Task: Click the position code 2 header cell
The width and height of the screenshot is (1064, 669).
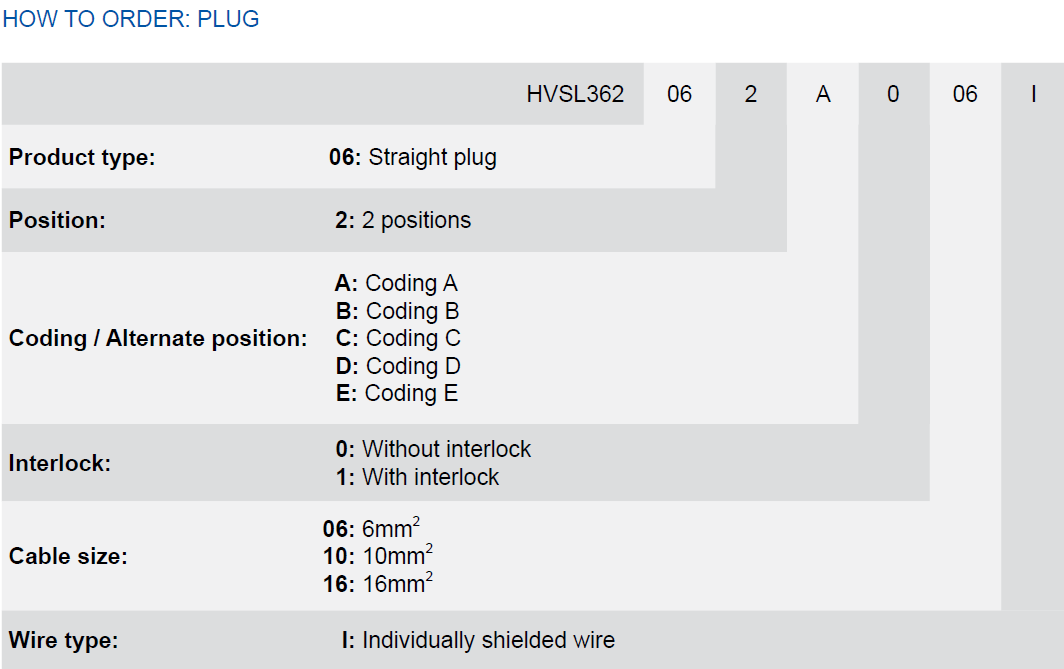Action: pyautogui.click(x=750, y=94)
